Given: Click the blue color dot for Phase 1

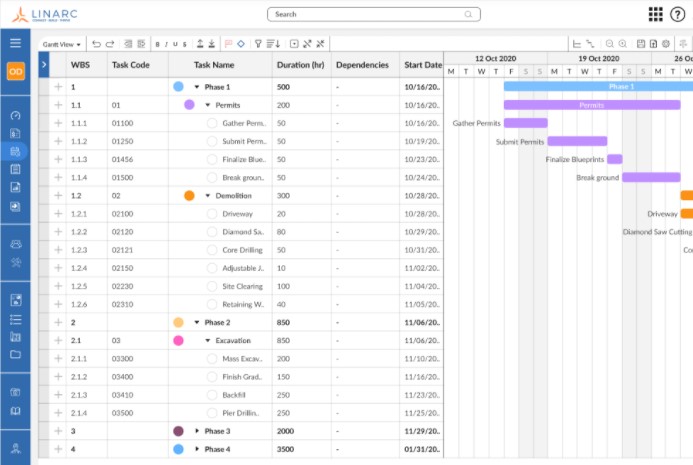Looking at the screenshot, I should pos(179,87).
